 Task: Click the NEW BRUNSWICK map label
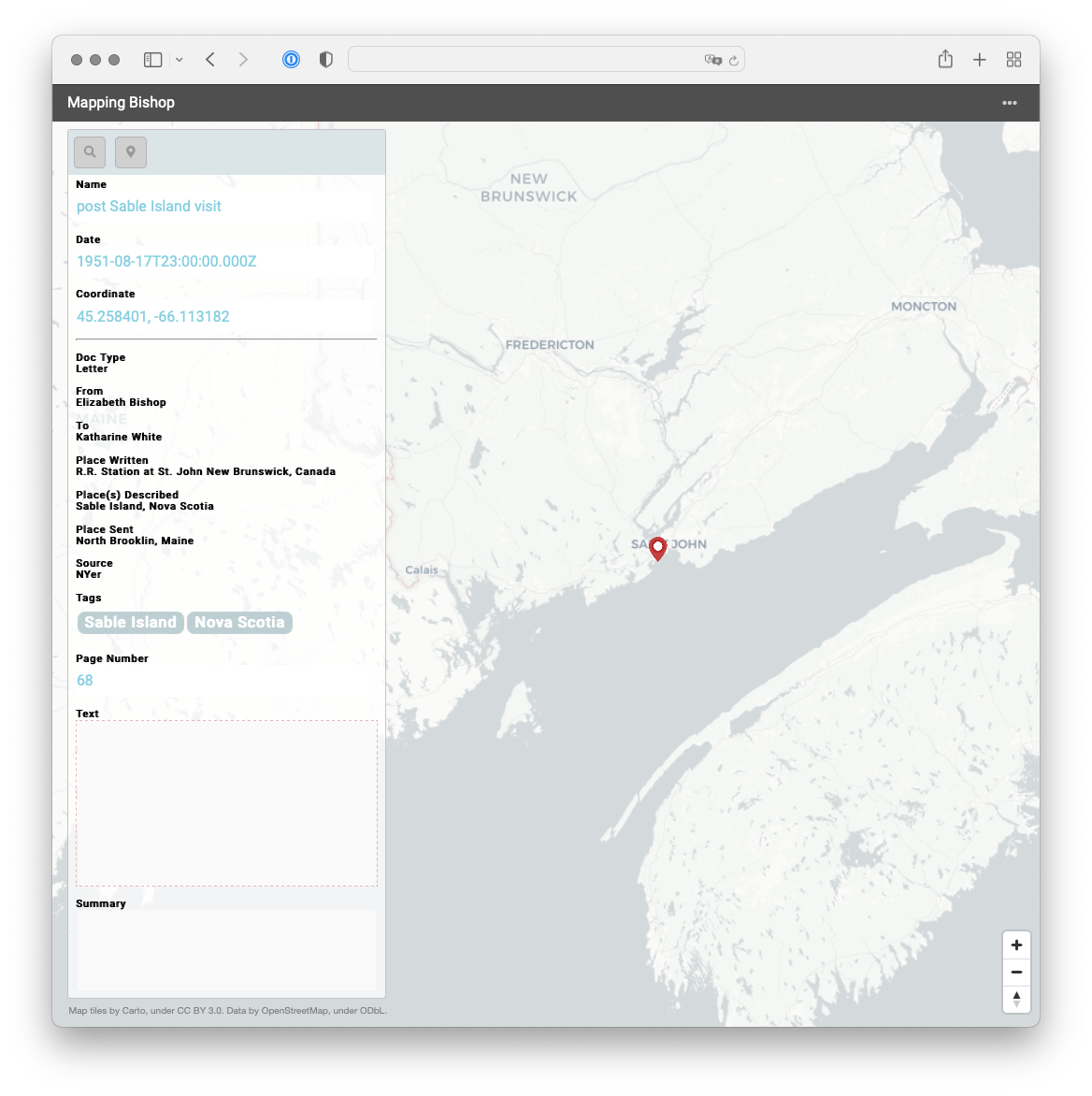(x=529, y=187)
